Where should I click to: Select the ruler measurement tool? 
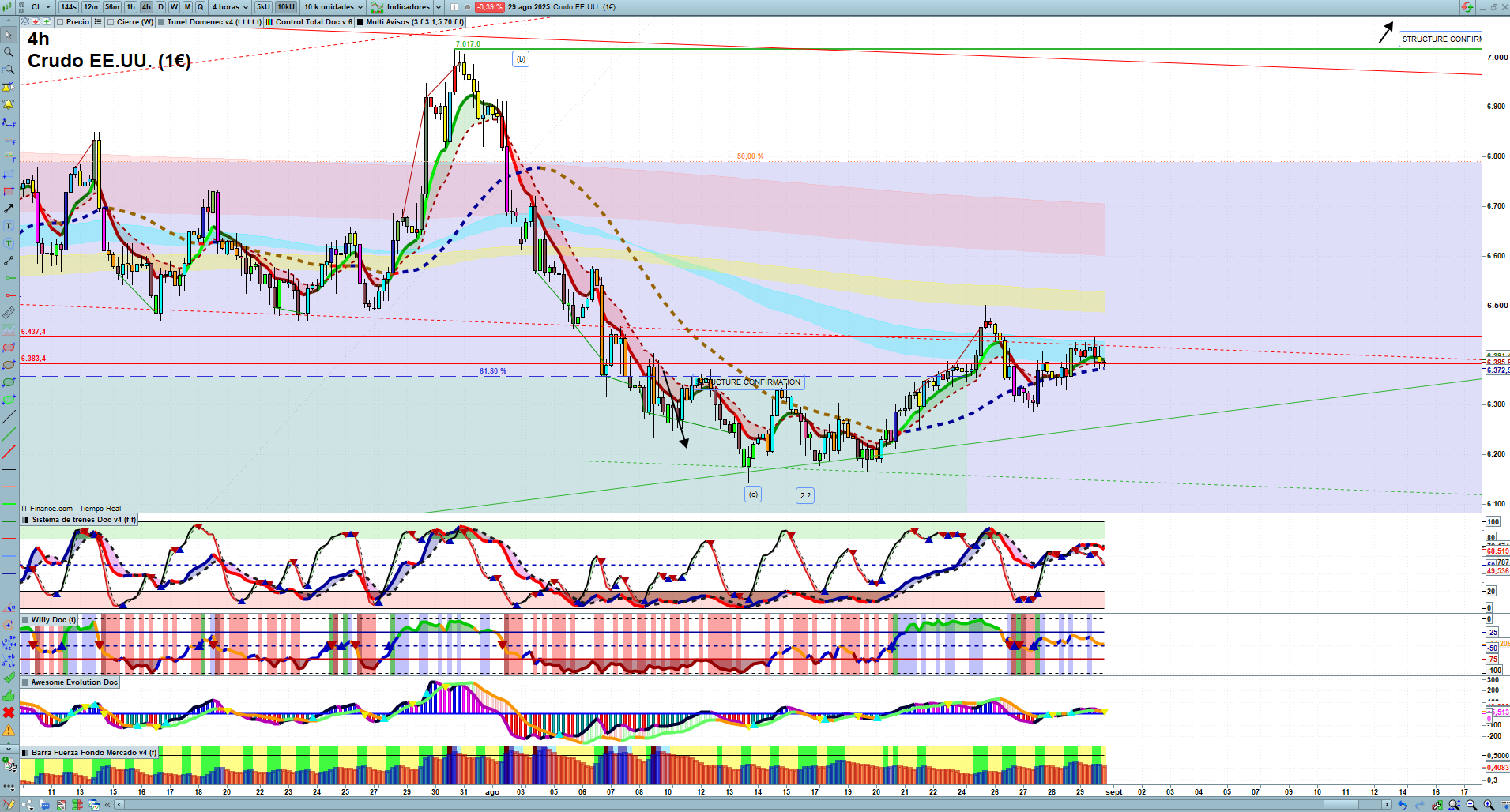[x=9, y=313]
